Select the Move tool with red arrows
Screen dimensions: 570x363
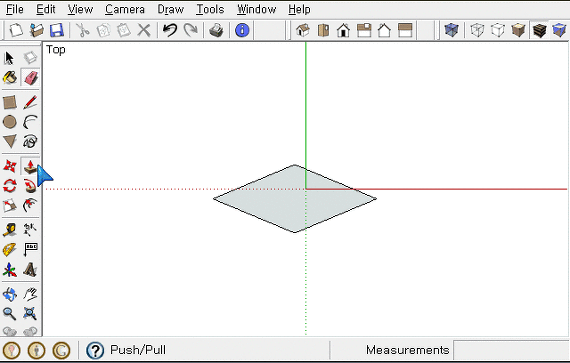coord(10,166)
